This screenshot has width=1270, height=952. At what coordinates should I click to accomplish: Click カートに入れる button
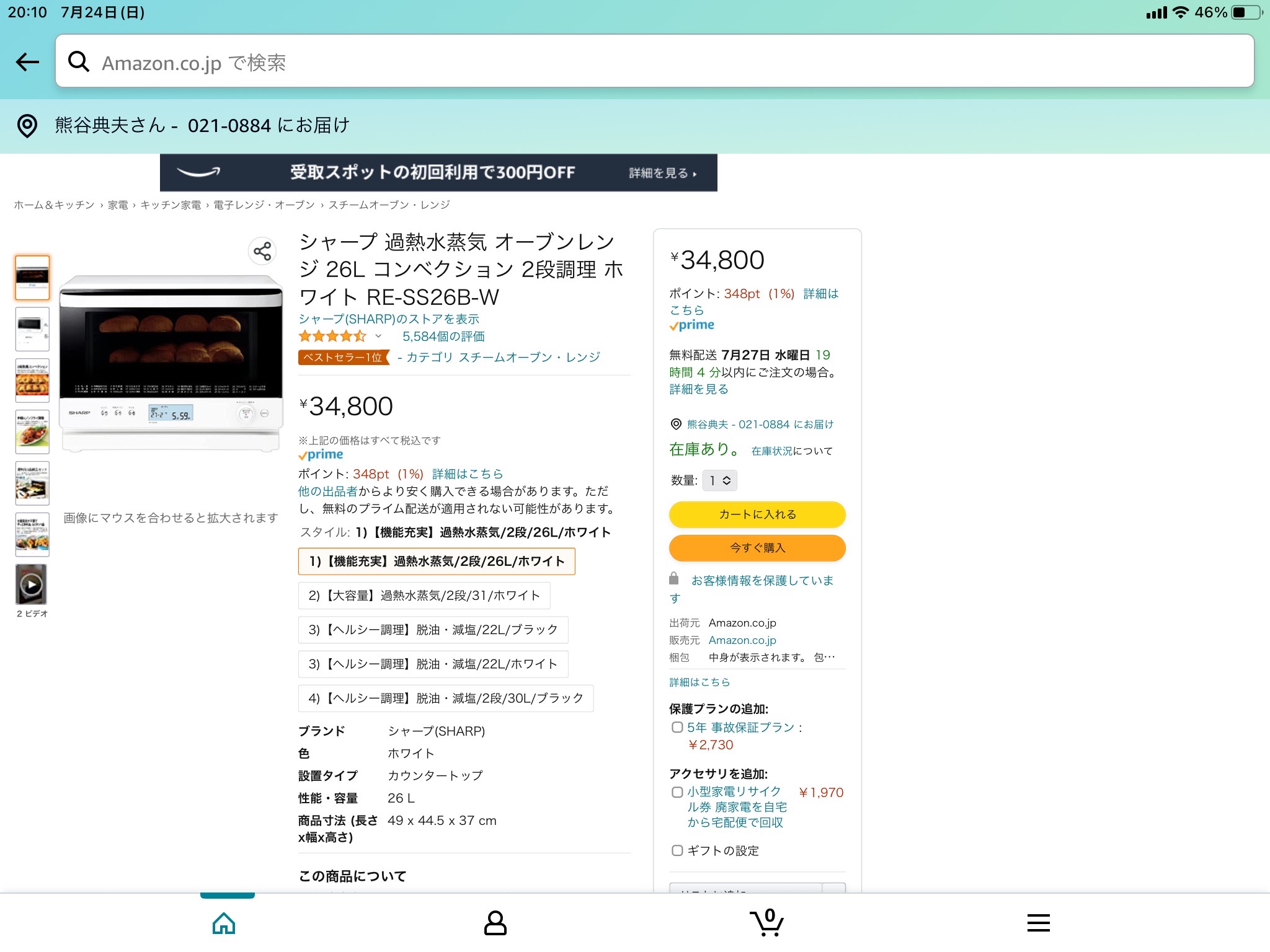[x=757, y=514]
